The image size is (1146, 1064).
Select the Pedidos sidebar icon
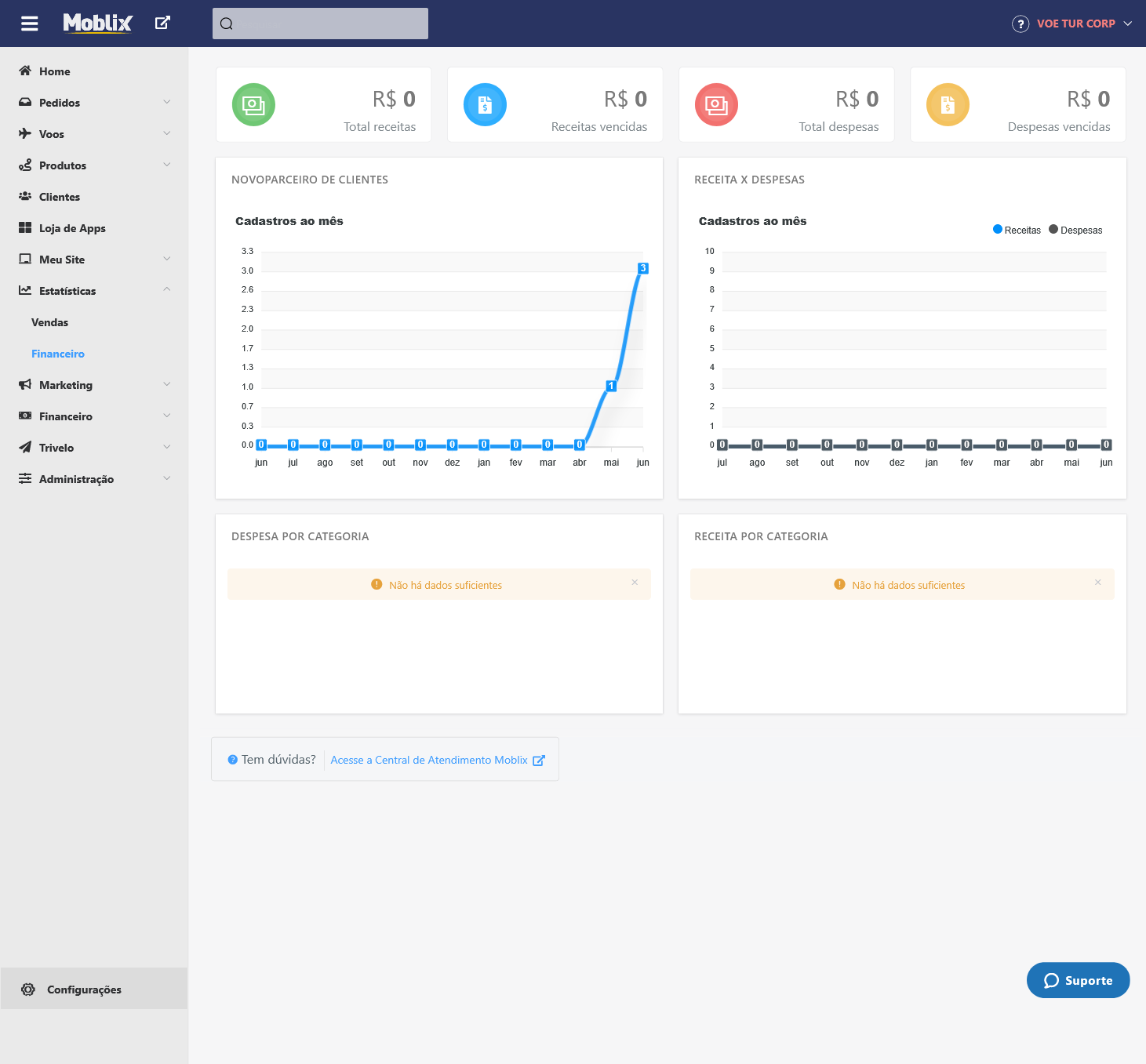(x=26, y=102)
